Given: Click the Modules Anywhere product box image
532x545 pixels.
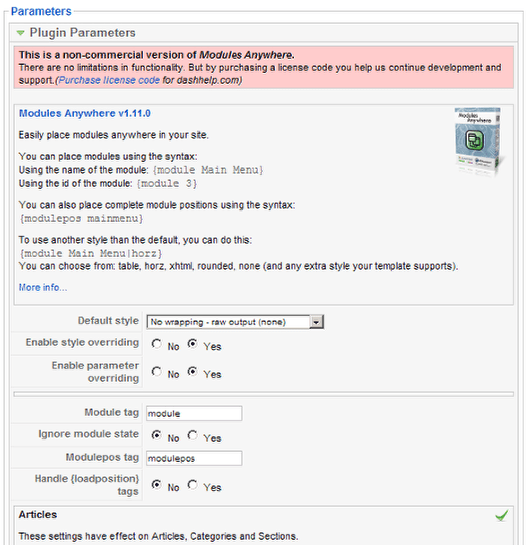Looking at the screenshot, I should click(479, 141).
